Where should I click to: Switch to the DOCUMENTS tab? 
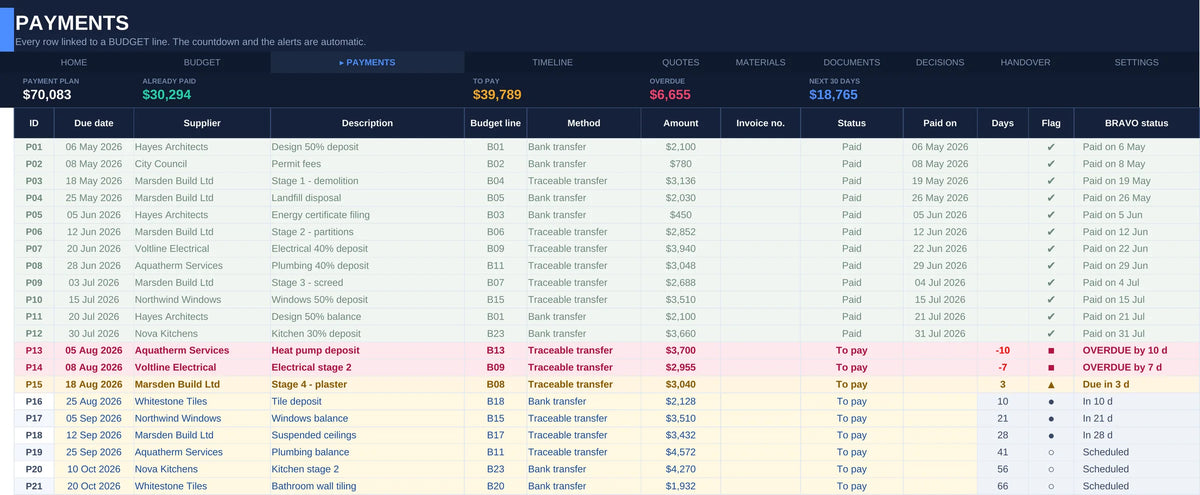(x=851, y=62)
